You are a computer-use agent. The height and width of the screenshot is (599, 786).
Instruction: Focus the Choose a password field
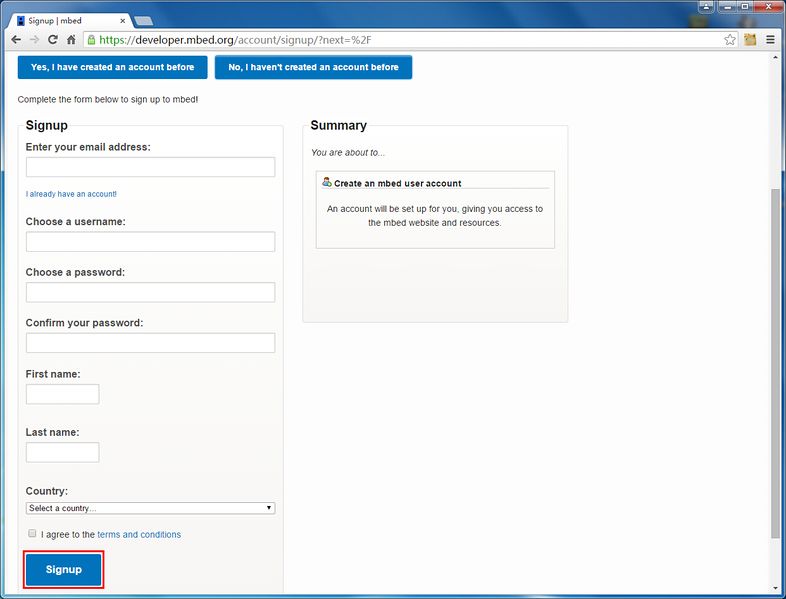150,292
